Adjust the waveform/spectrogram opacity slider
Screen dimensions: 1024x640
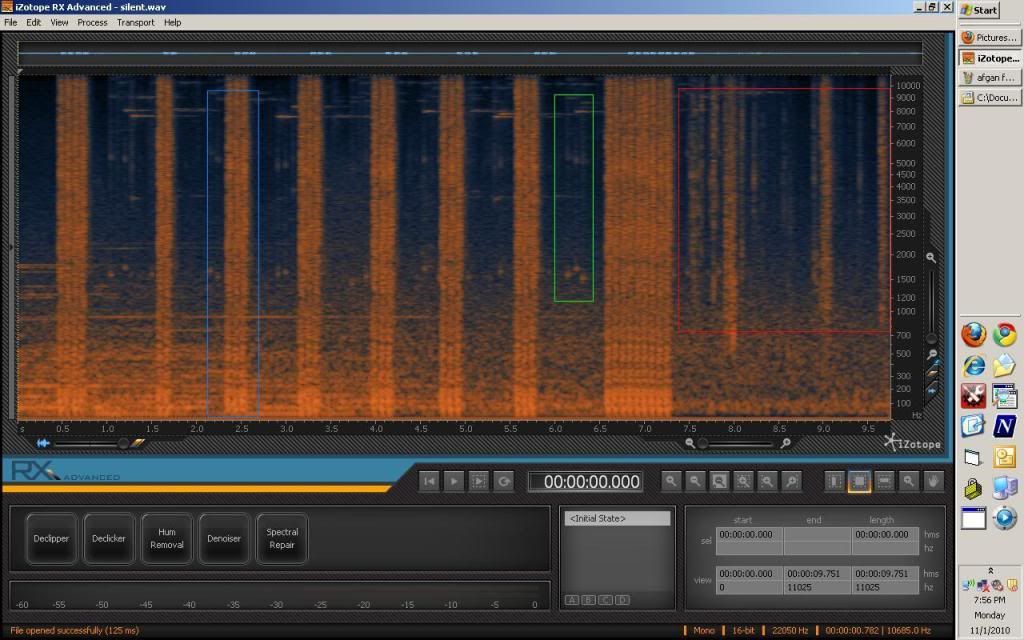(89, 443)
